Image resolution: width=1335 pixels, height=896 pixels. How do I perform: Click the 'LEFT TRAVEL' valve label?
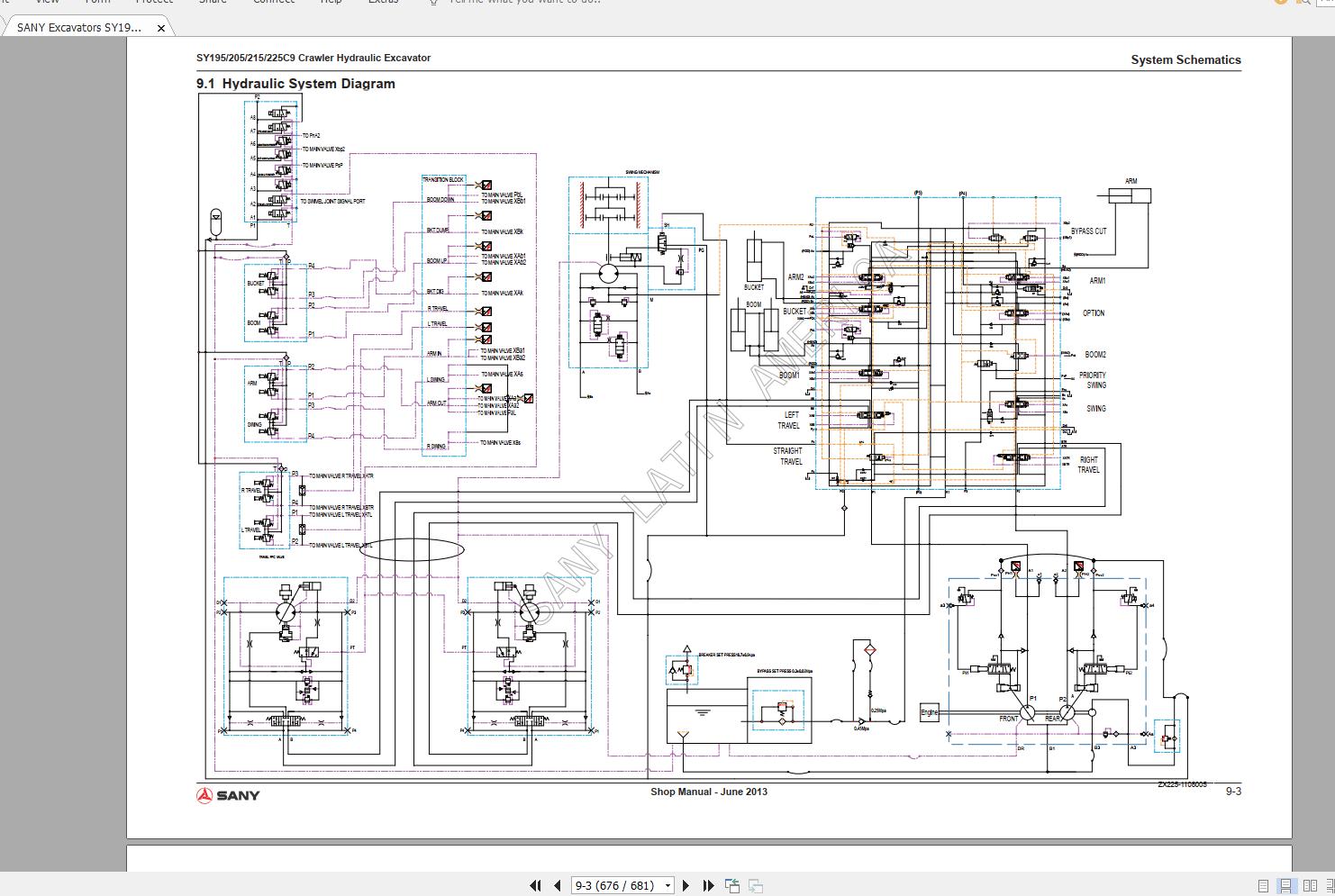pos(789,421)
